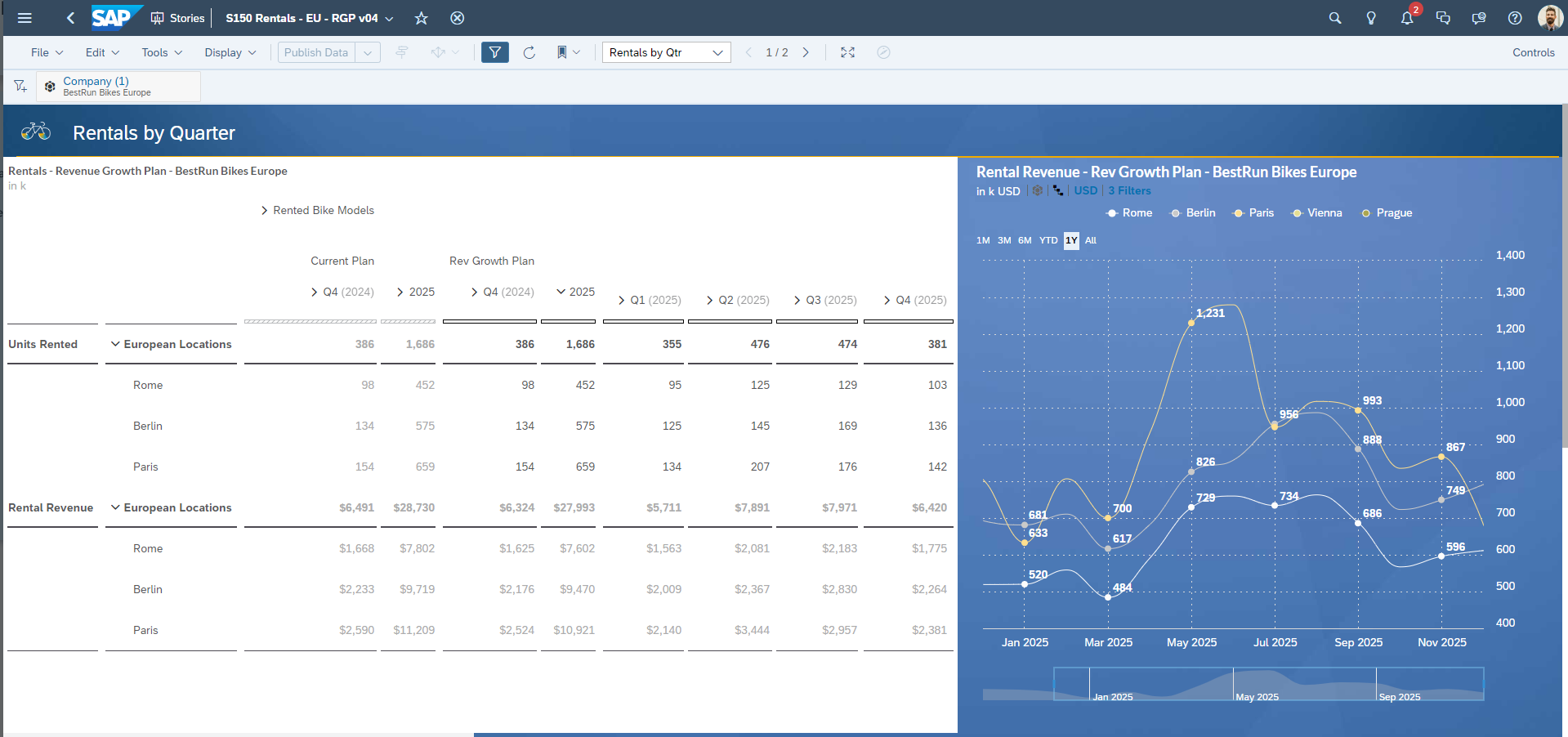
Task: Click the version management icon in toolbar
Action: [402, 52]
